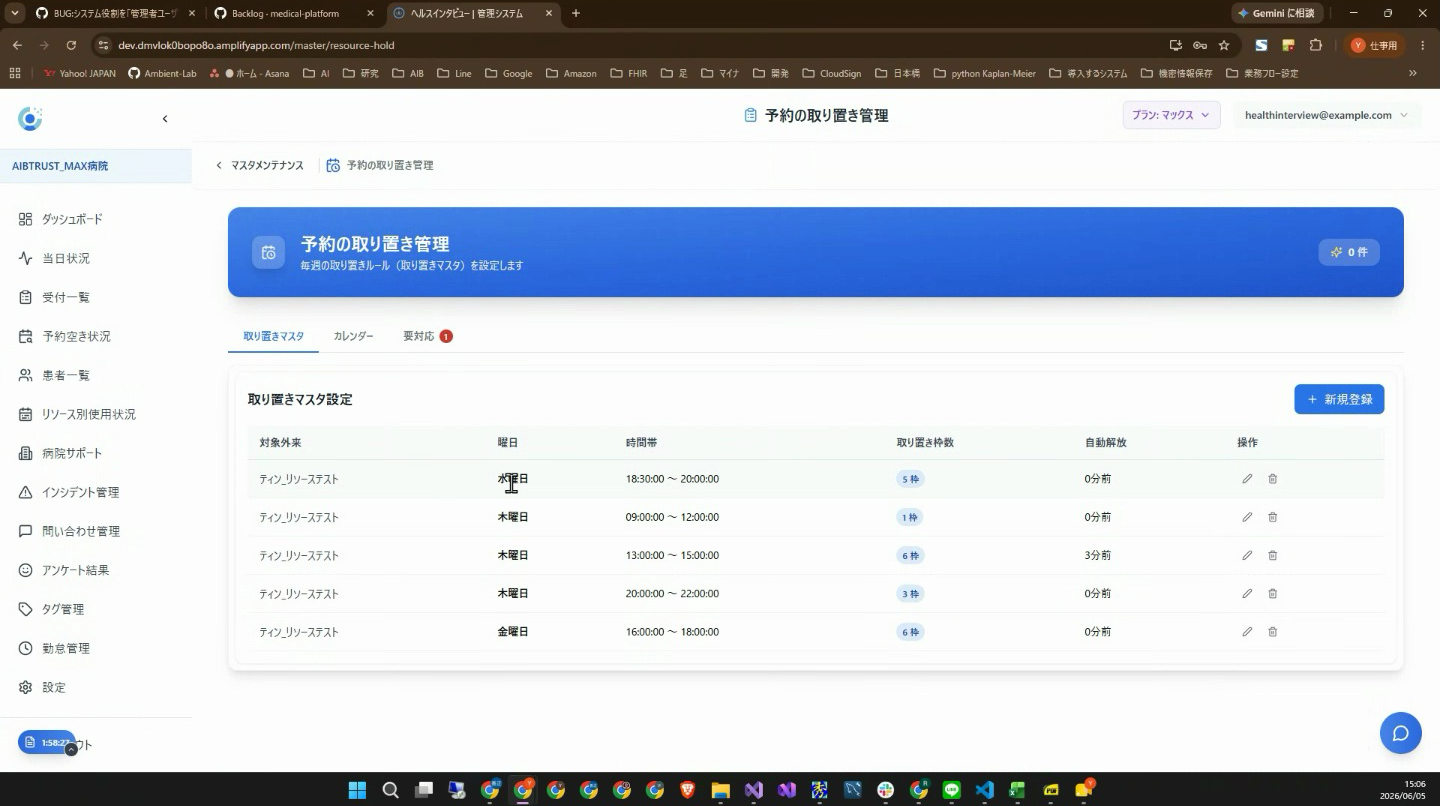Open the browser tab list dropdown

(x=14, y=13)
